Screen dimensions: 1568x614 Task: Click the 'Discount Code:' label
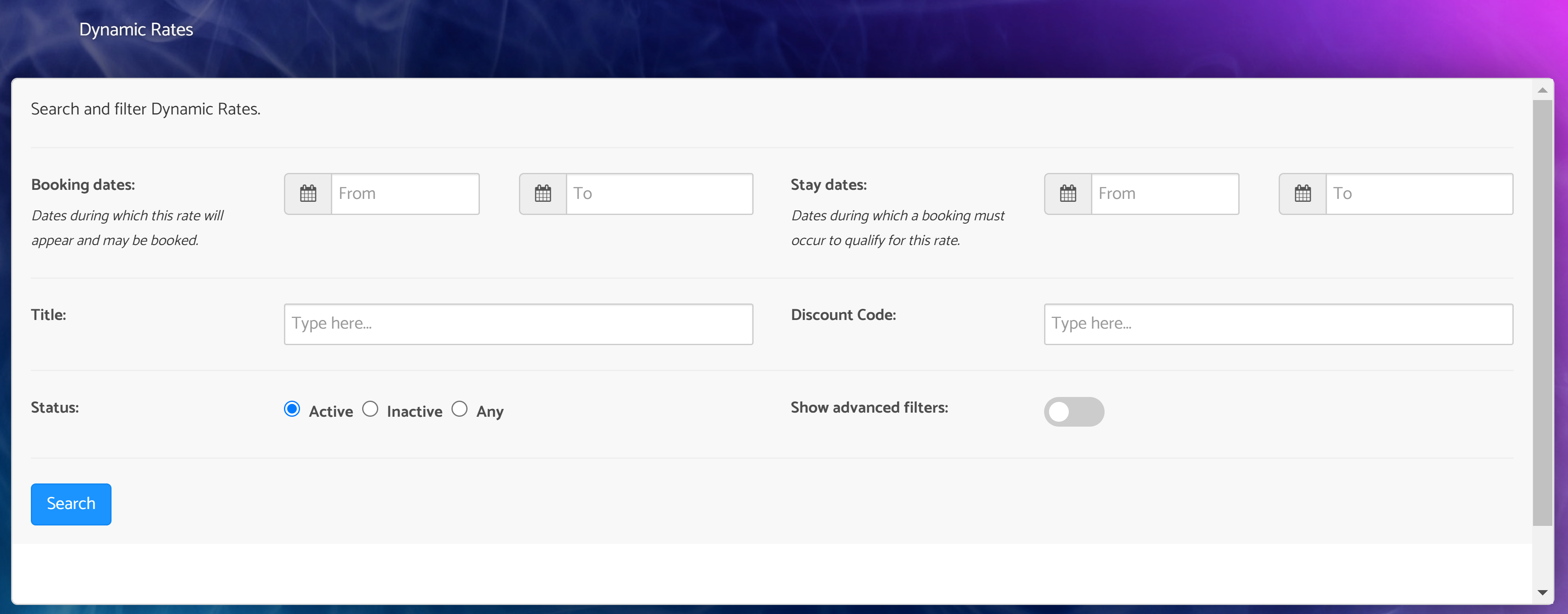843,315
